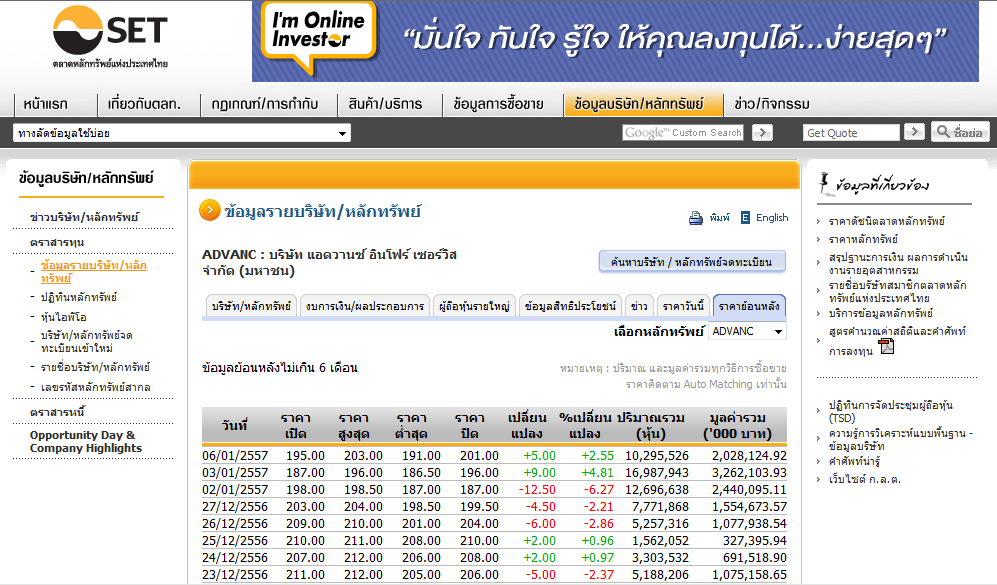Switch to the ข่าว tab
The image size is (997, 585).
click(639, 306)
